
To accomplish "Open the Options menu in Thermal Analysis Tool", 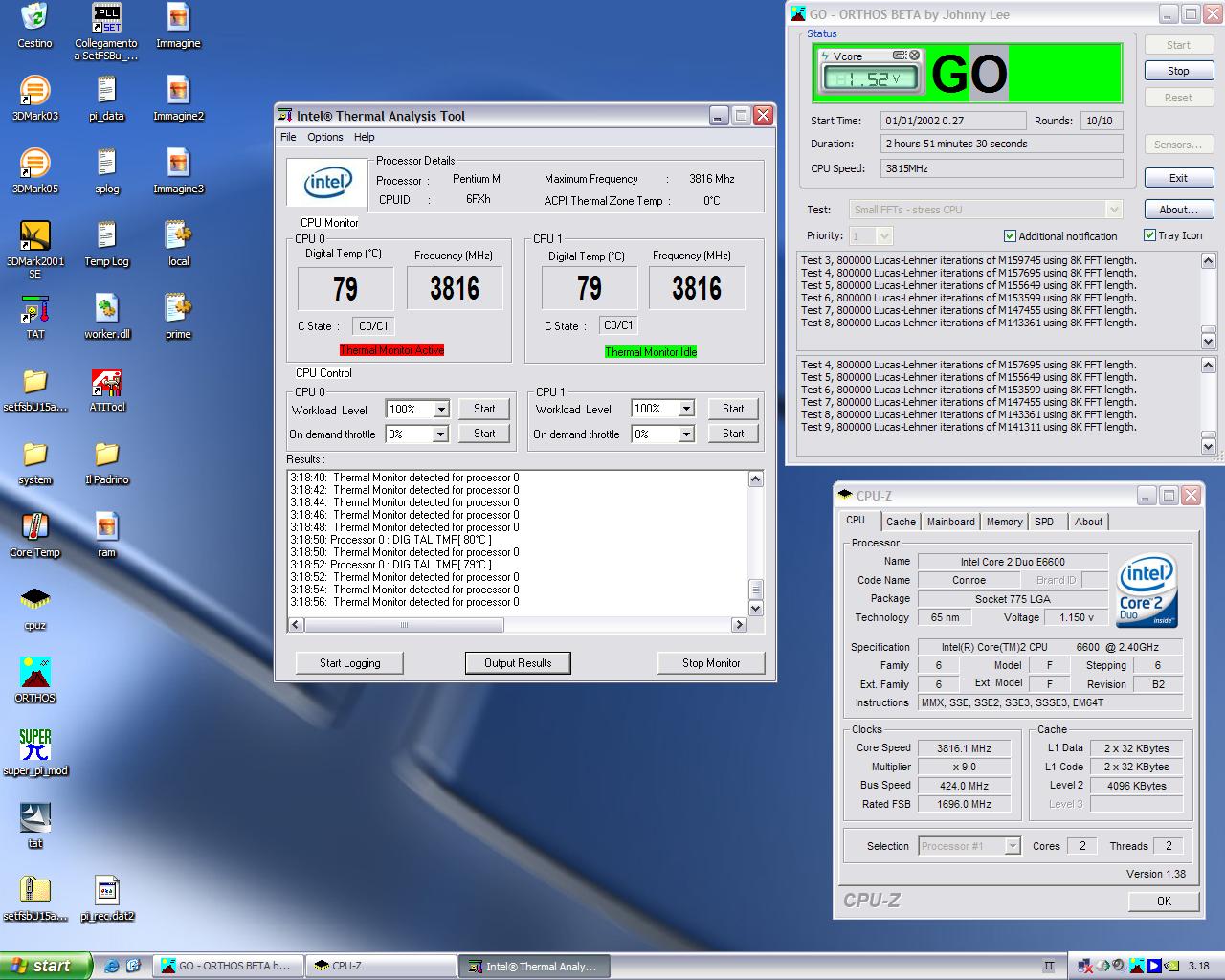I will click(325, 137).
